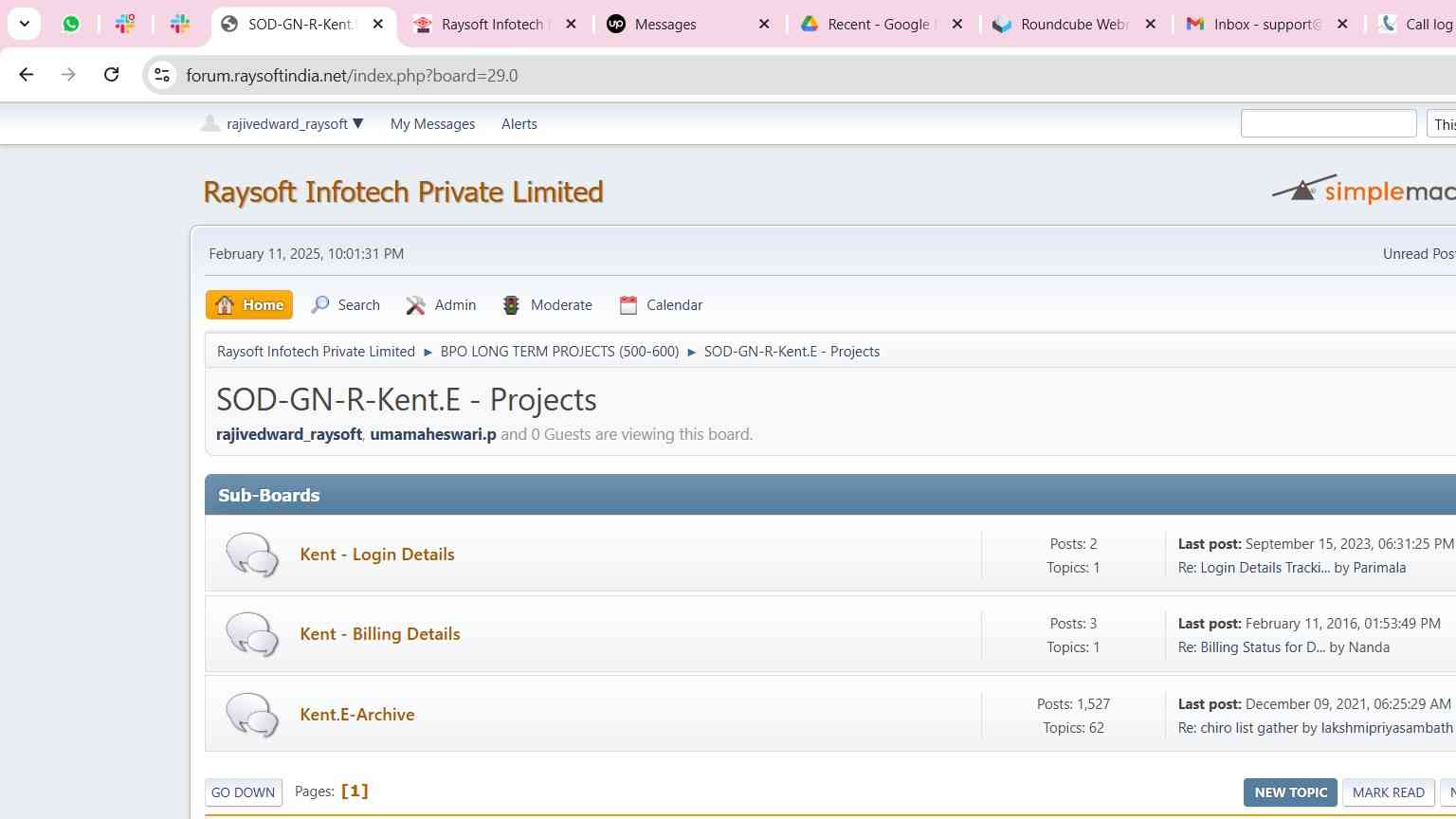This screenshot has height=819, width=1456.
Task: Expand the browser tab search dropdown
Action: click(25, 24)
